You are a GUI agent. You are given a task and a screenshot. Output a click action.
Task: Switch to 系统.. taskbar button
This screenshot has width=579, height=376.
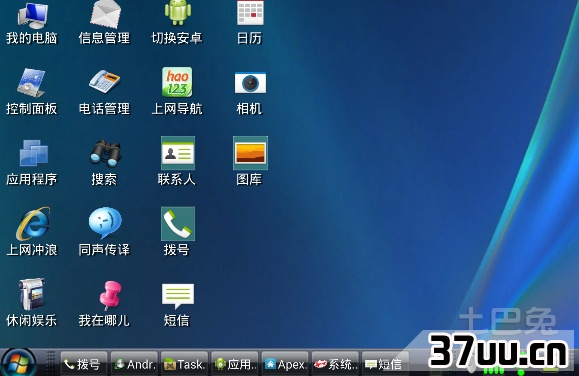[x=335, y=364]
